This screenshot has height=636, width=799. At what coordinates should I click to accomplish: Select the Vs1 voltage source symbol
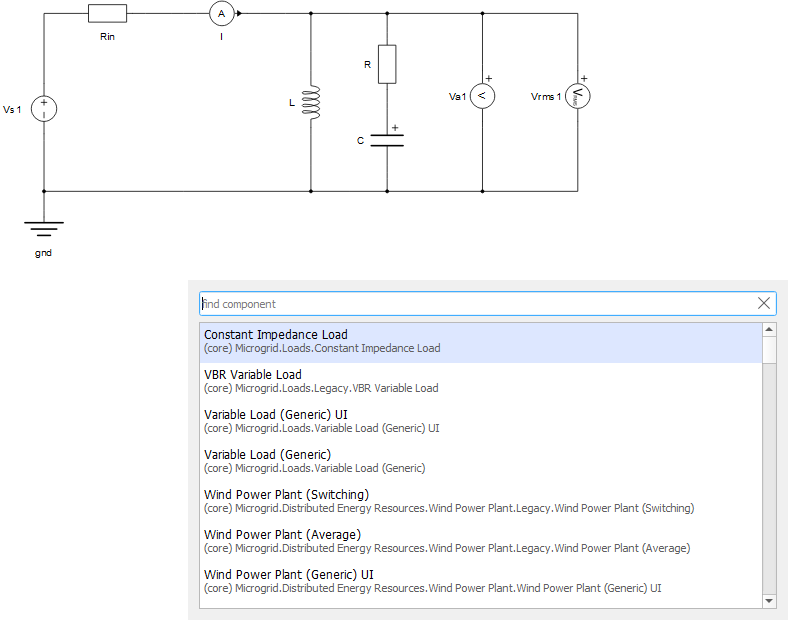pyautogui.click(x=44, y=109)
